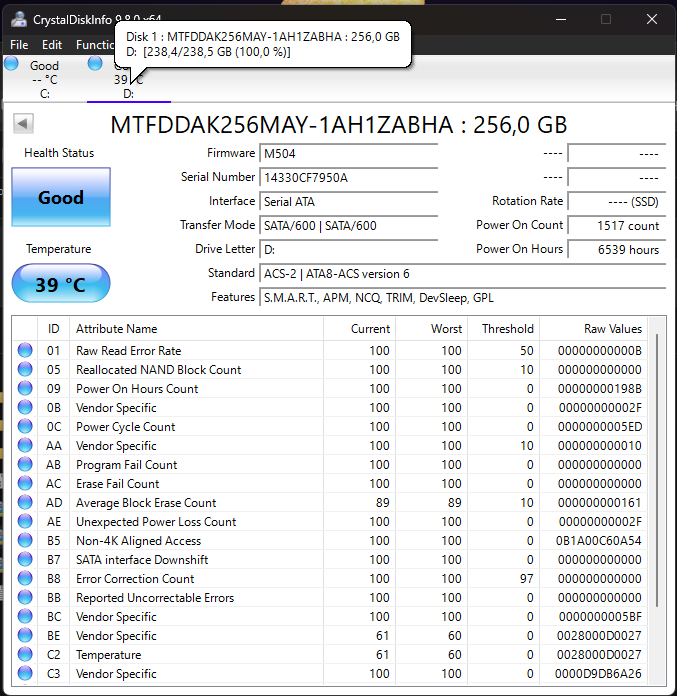677x696 pixels.
Task: Select the Raw Read Error Rate attribute name
Action: tap(129, 351)
